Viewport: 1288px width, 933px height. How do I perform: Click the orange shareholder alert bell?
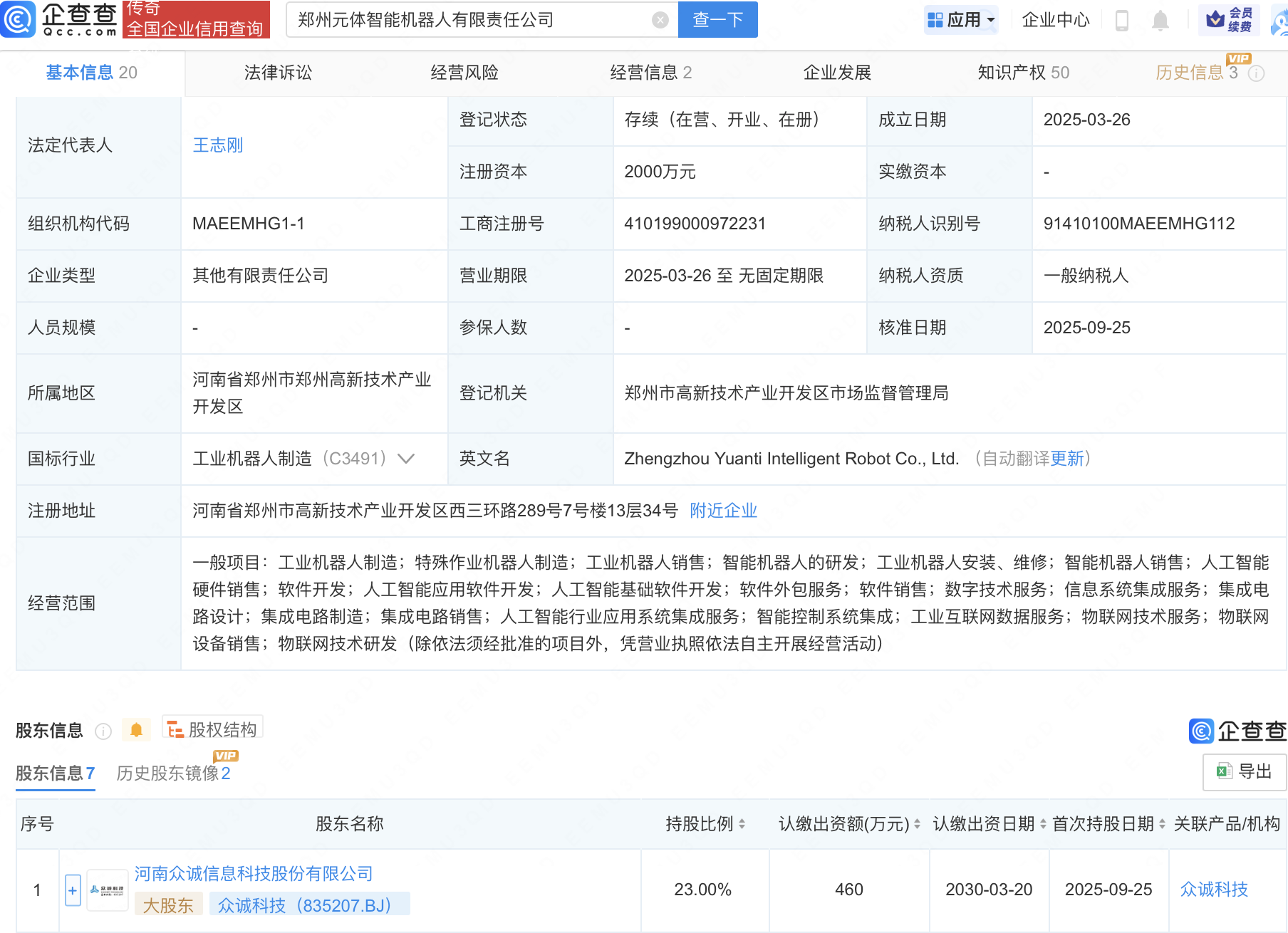tap(136, 730)
